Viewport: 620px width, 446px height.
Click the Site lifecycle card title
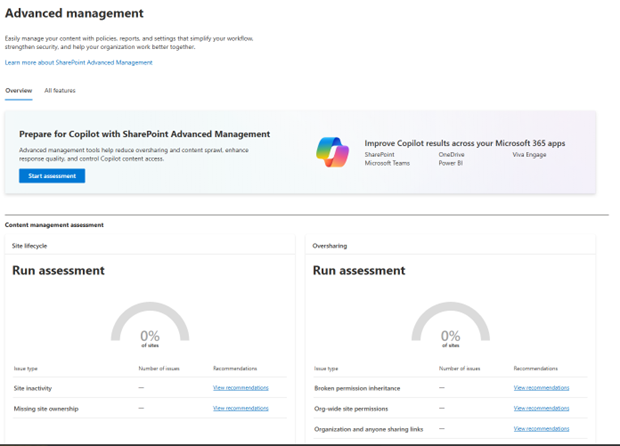coord(29,246)
